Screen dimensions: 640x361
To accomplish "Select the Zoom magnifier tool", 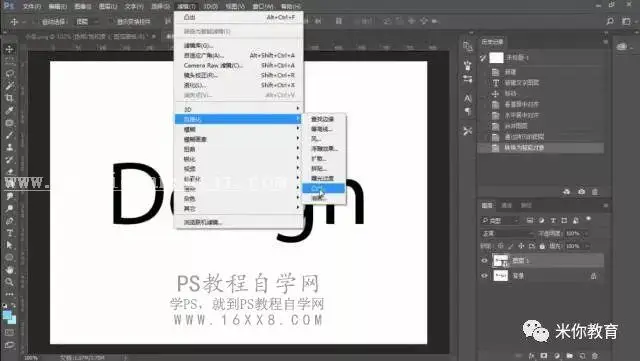I will [x=9, y=282].
